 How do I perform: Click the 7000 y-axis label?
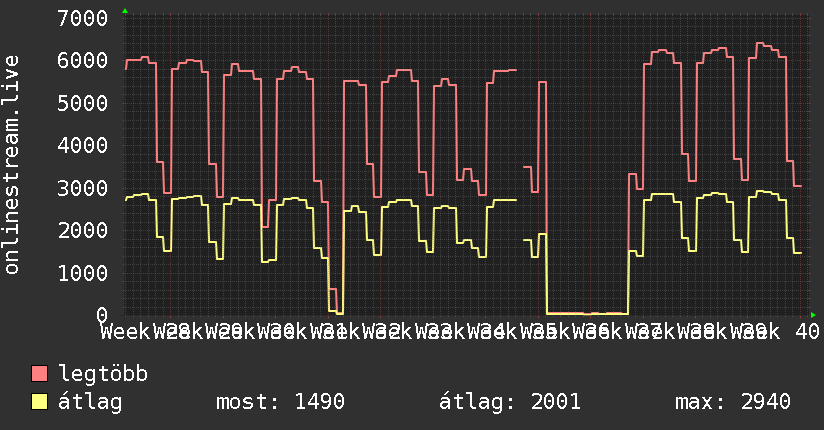point(83,18)
